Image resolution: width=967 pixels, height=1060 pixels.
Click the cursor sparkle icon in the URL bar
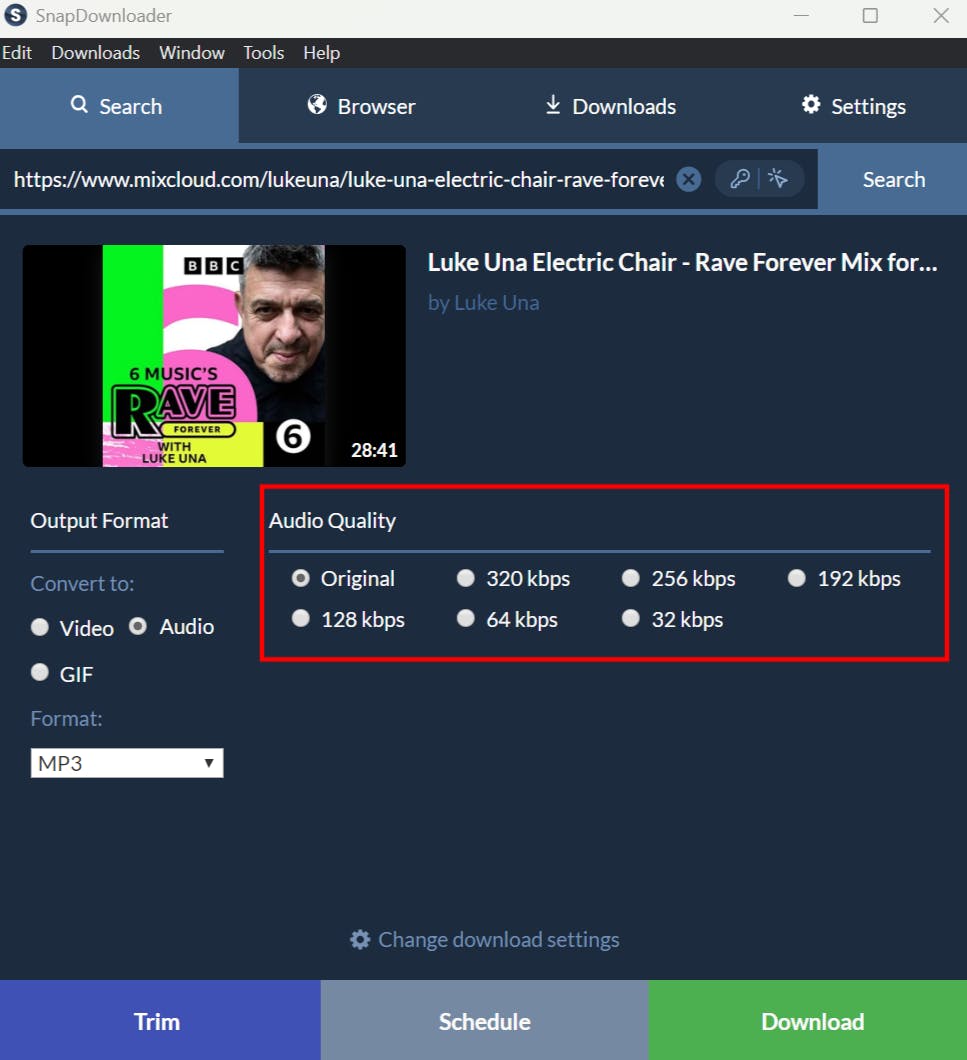(778, 178)
